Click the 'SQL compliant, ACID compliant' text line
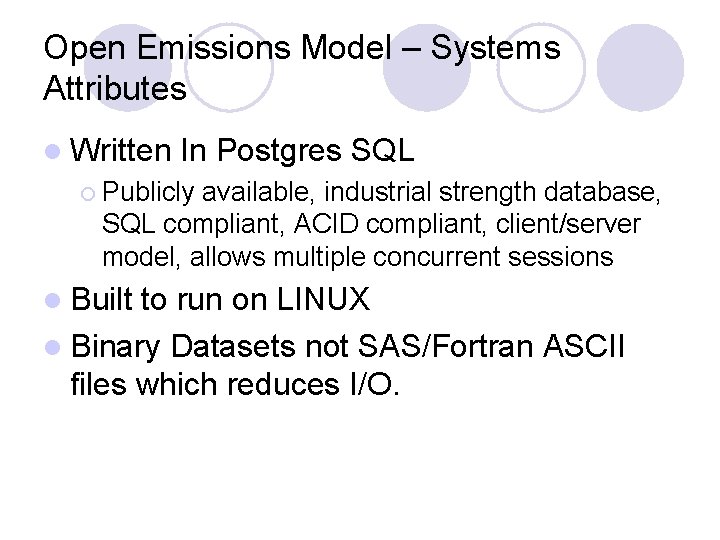The height and width of the screenshot is (540, 720). 370,224
